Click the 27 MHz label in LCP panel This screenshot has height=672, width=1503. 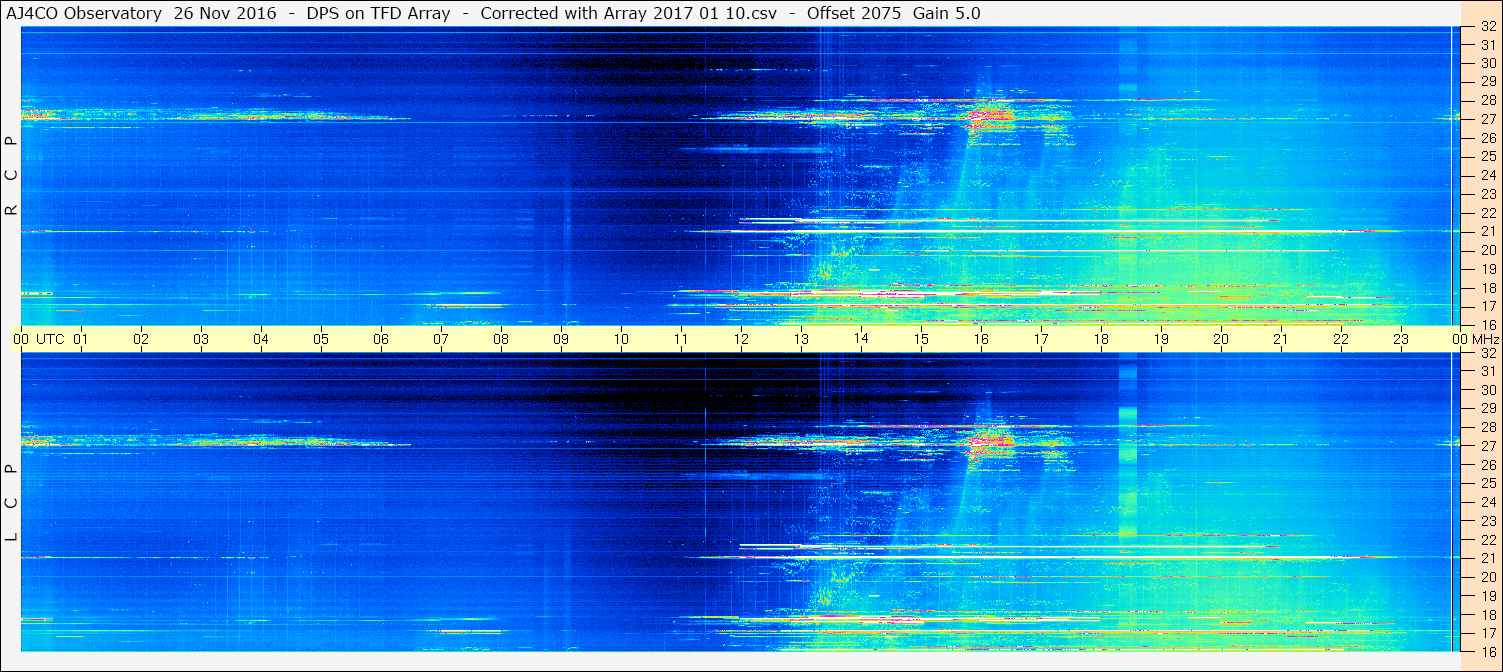click(x=1487, y=446)
